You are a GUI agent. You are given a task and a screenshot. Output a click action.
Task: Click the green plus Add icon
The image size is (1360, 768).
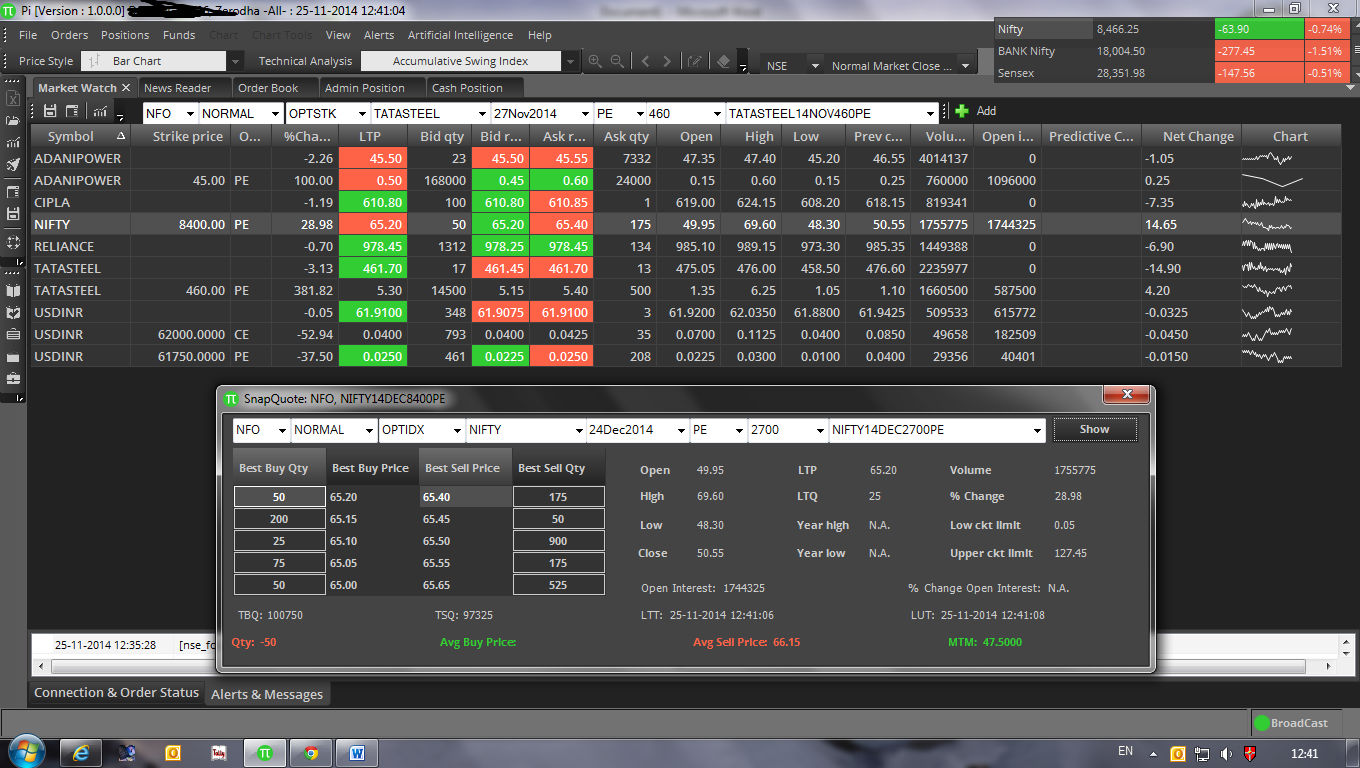[962, 111]
